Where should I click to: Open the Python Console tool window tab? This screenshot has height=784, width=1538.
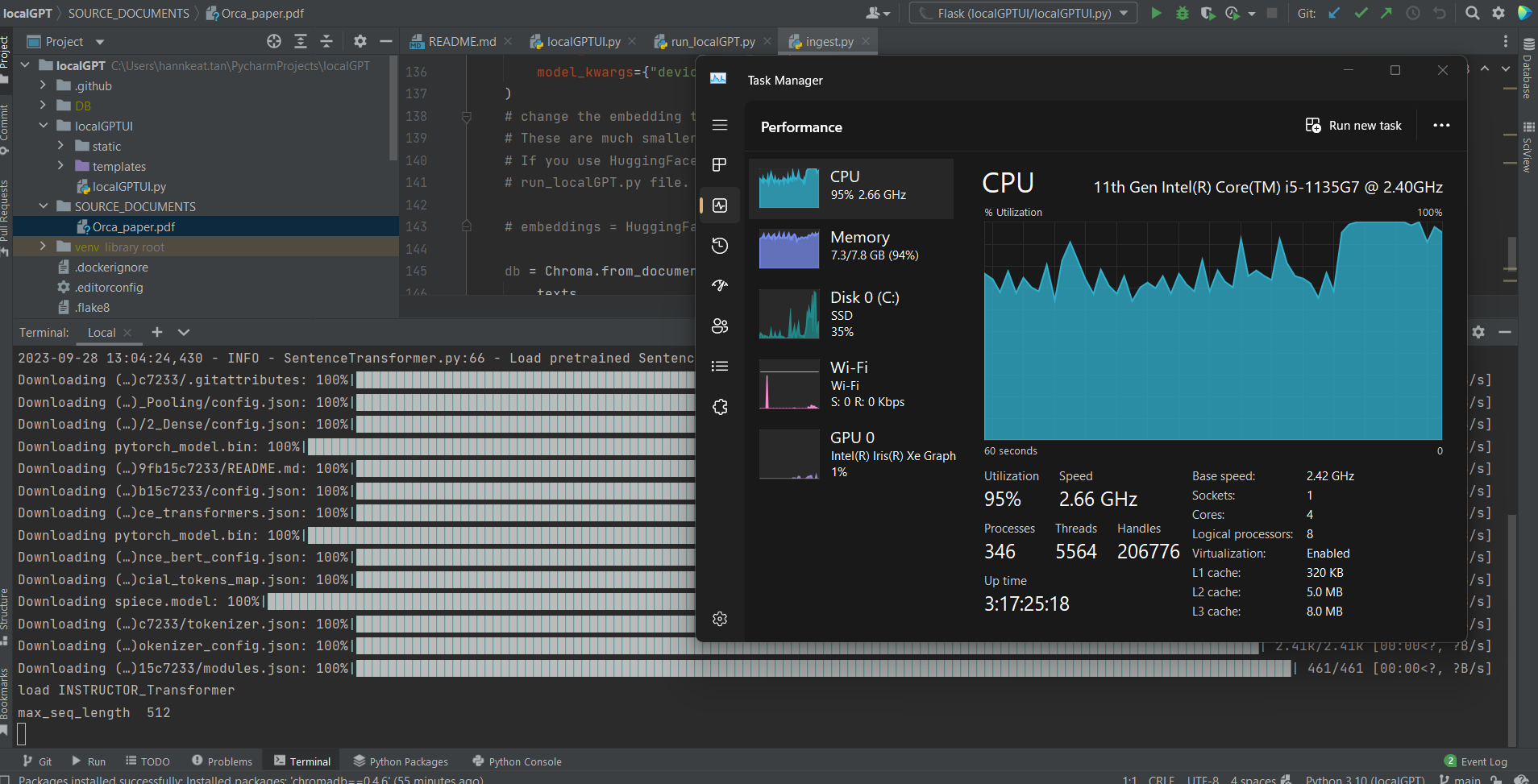[x=524, y=761]
